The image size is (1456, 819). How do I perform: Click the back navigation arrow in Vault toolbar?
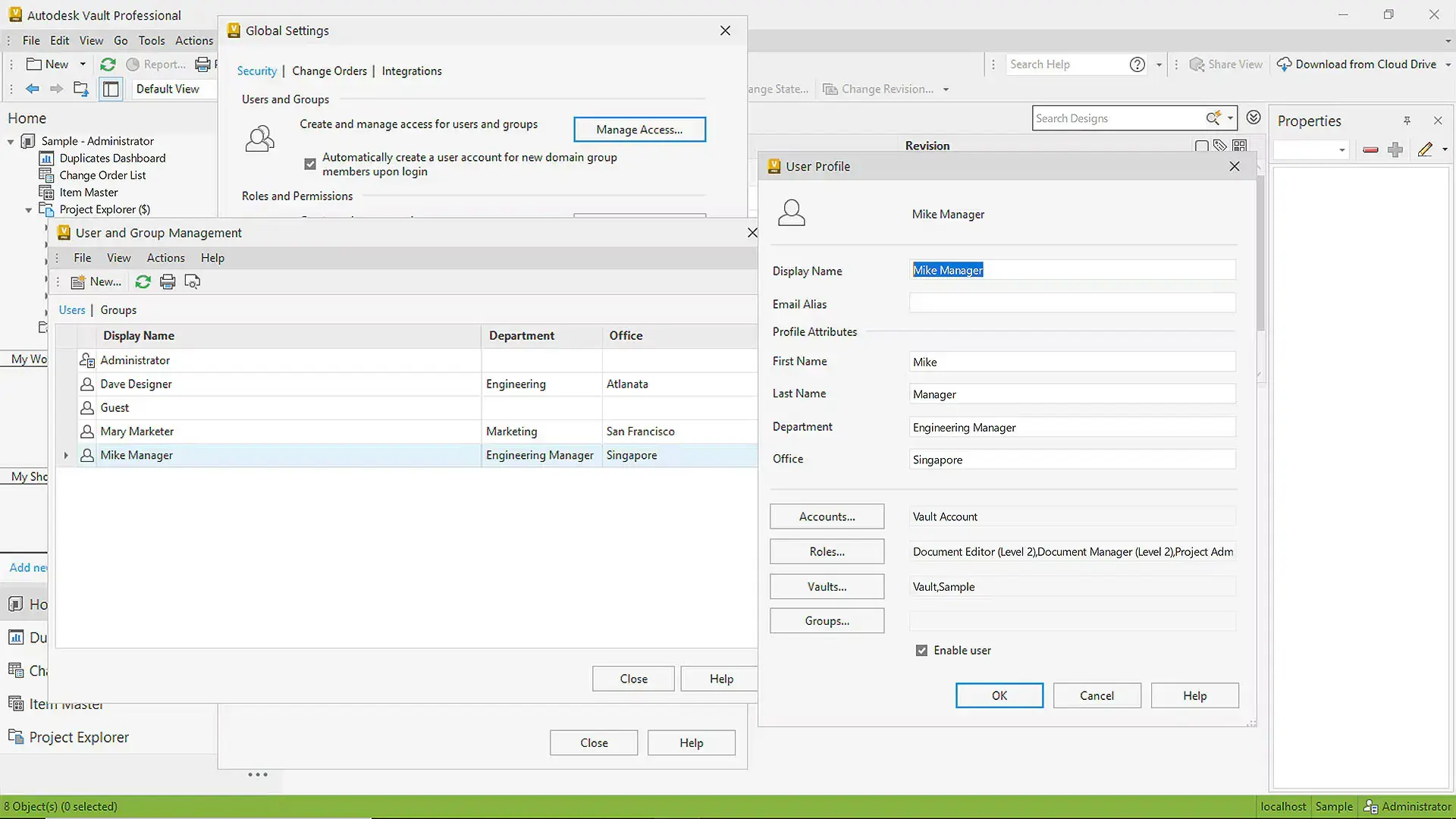point(32,89)
